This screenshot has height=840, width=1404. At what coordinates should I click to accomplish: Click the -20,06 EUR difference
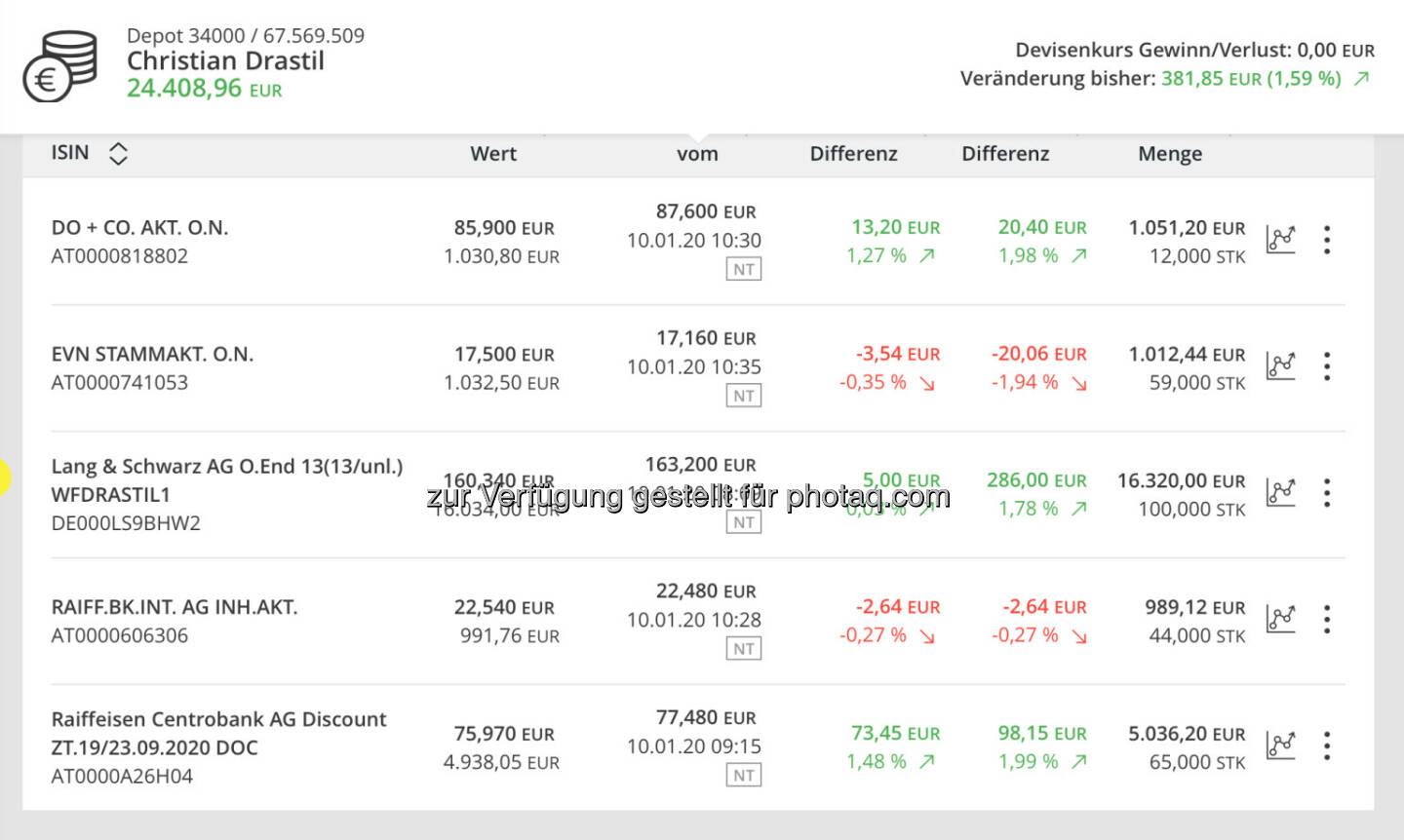(1039, 354)
